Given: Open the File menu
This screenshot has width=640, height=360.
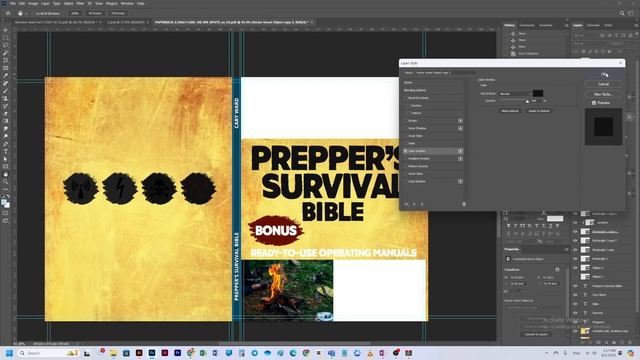Looking at the screenshot, I should point(13,3).
